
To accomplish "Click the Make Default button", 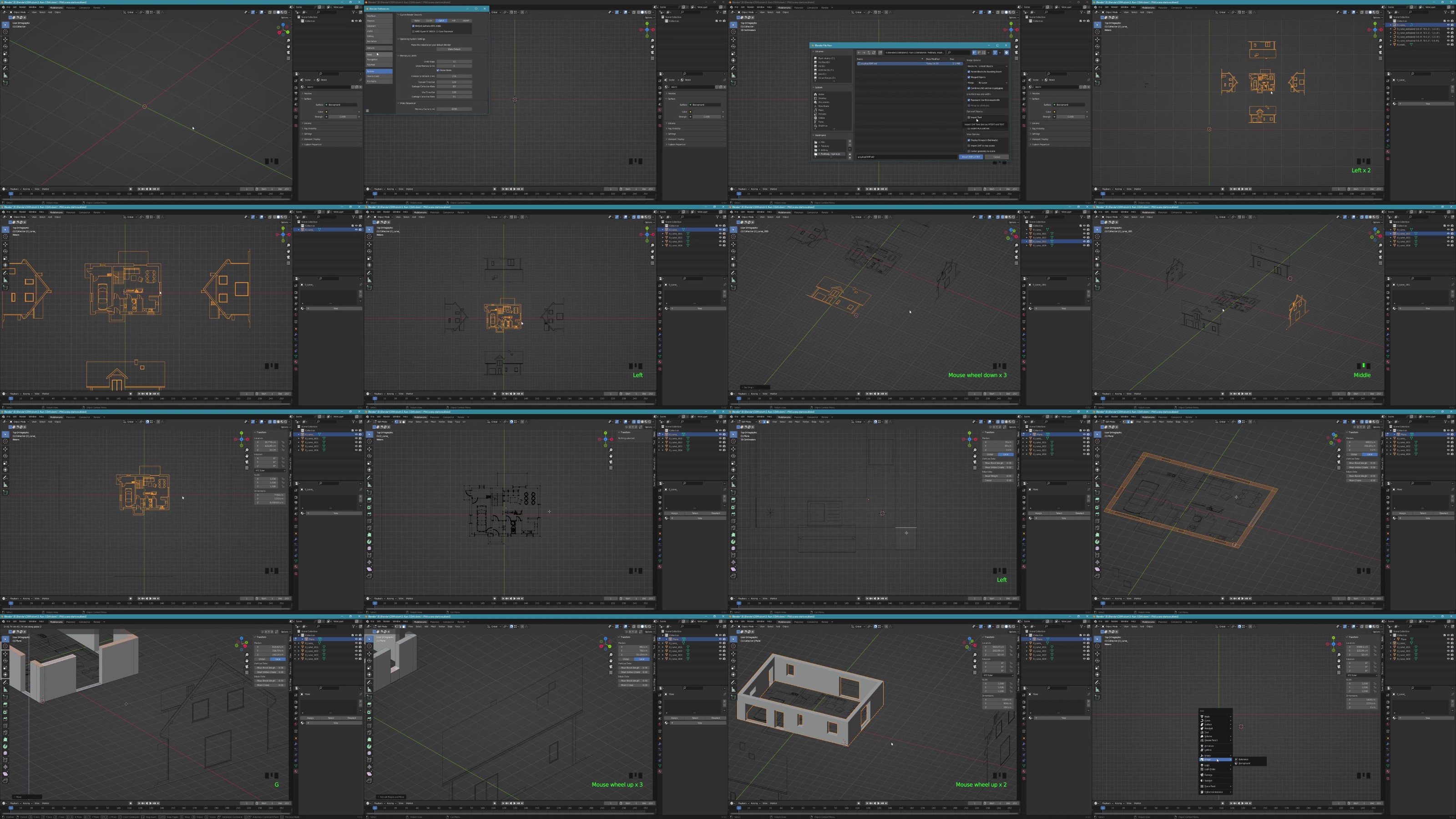I will 455,50.
